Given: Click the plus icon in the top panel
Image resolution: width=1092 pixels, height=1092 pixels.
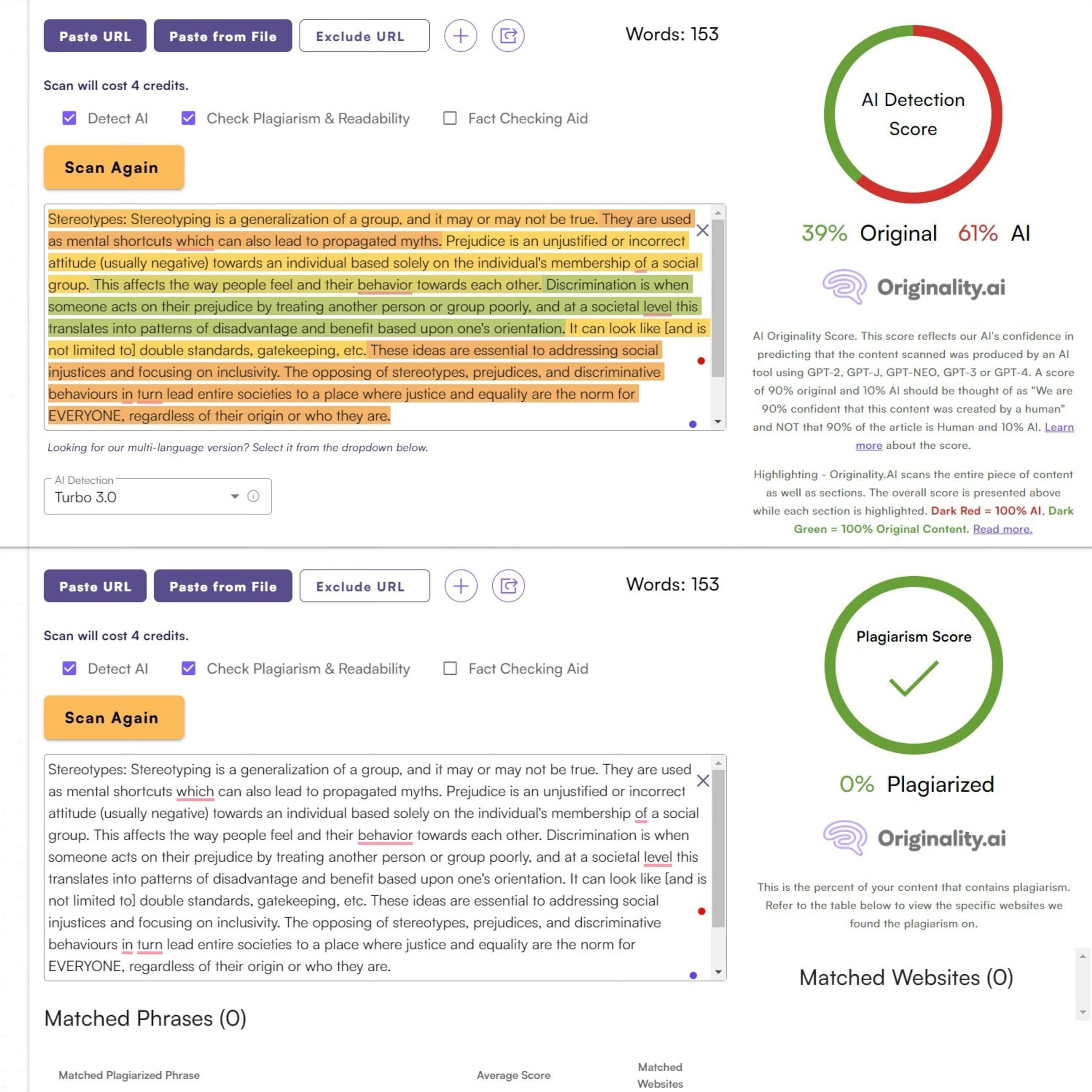Looking at the screenshot, I should click(461, 36).
